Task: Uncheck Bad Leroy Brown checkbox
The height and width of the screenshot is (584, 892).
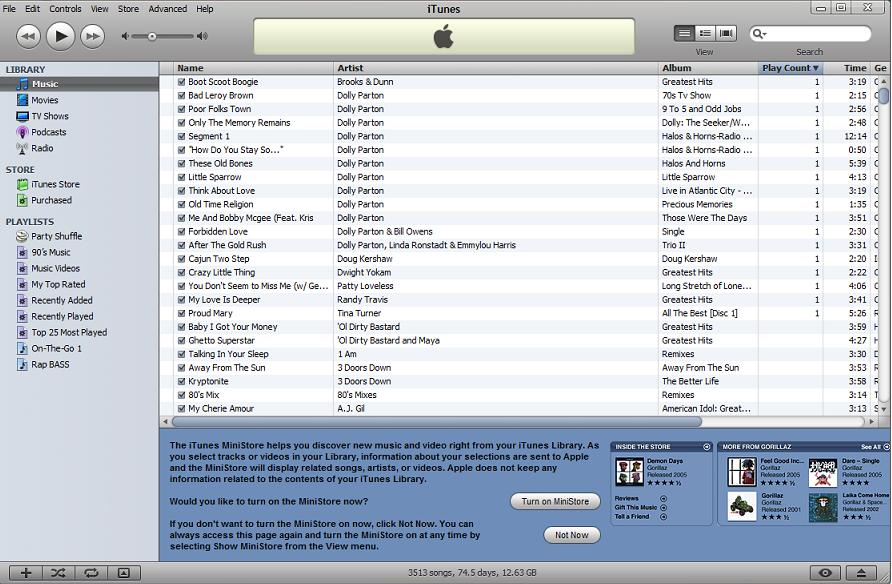Action: (181, 96)
